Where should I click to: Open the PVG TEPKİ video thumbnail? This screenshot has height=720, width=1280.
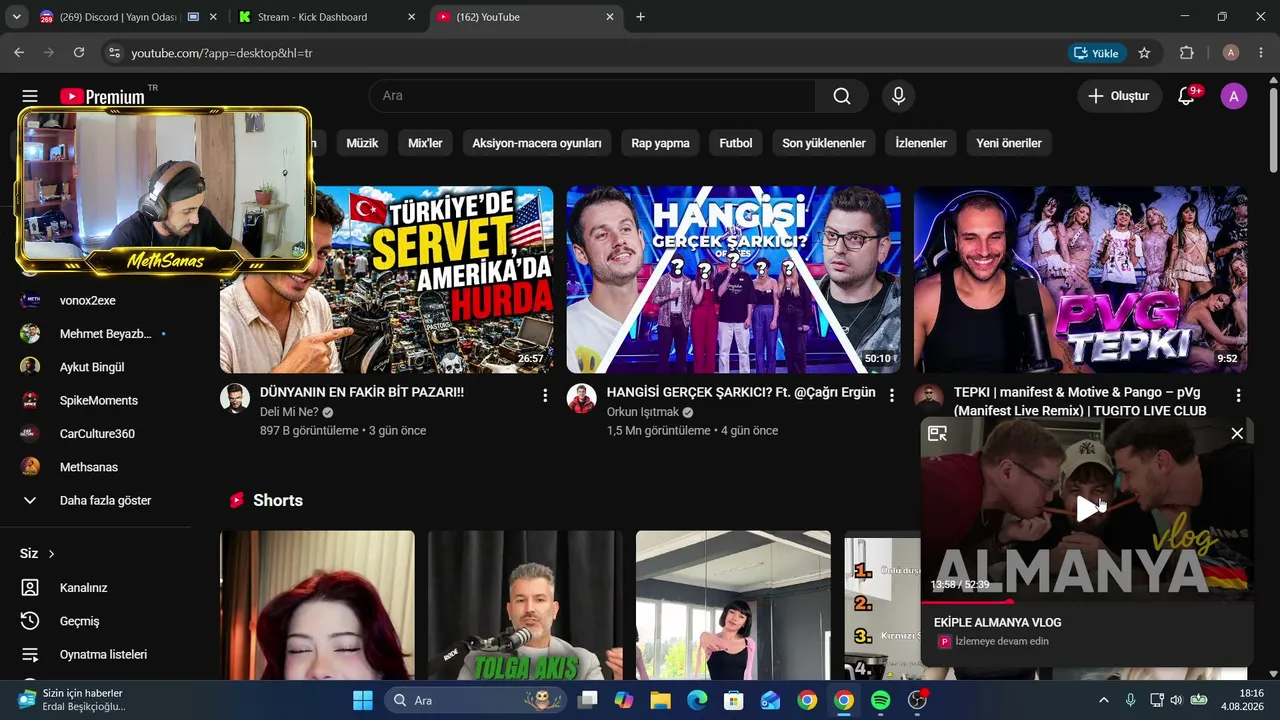tap(1081, 280)
